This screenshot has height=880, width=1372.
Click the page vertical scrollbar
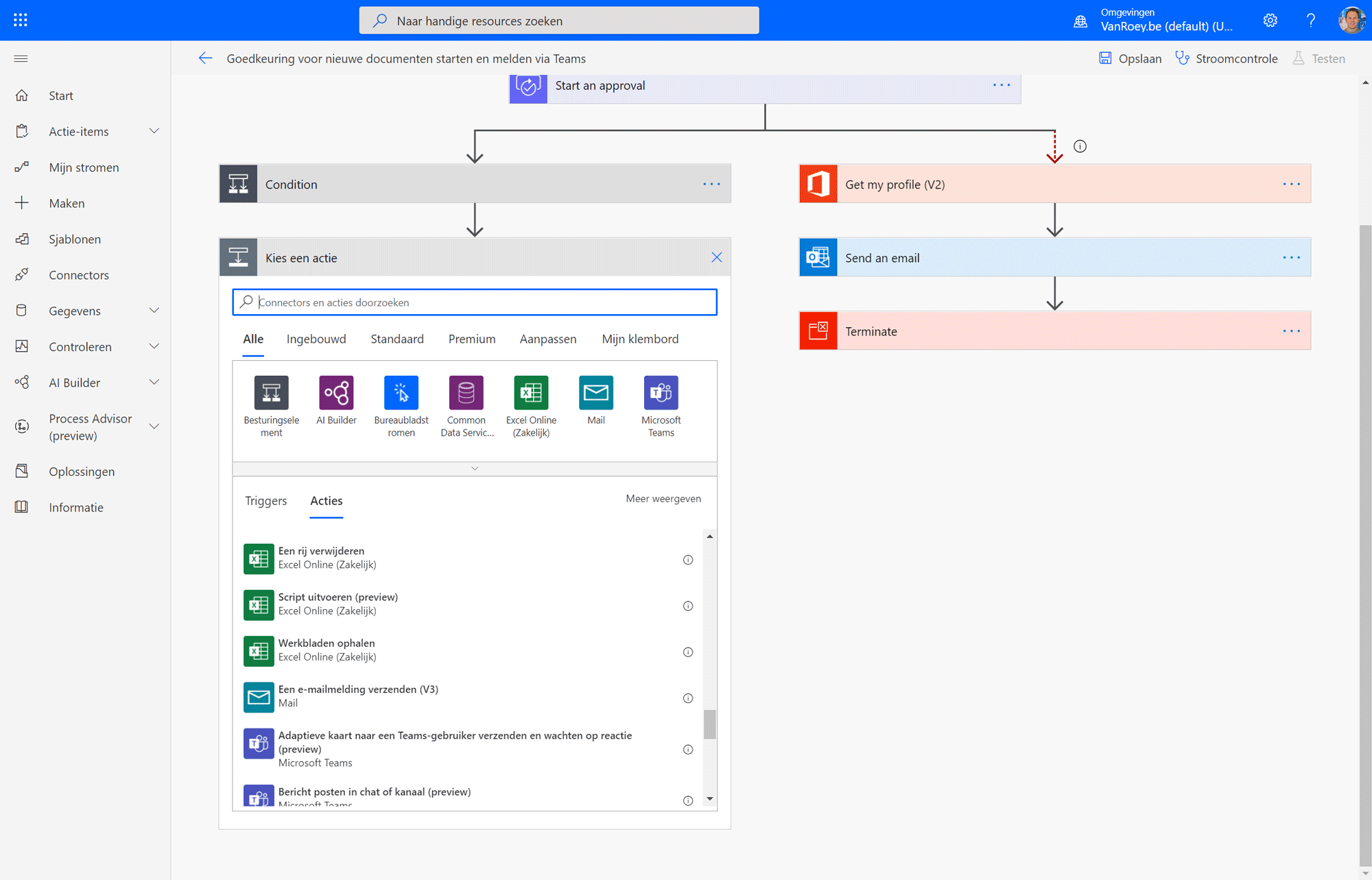point(1365,545)
